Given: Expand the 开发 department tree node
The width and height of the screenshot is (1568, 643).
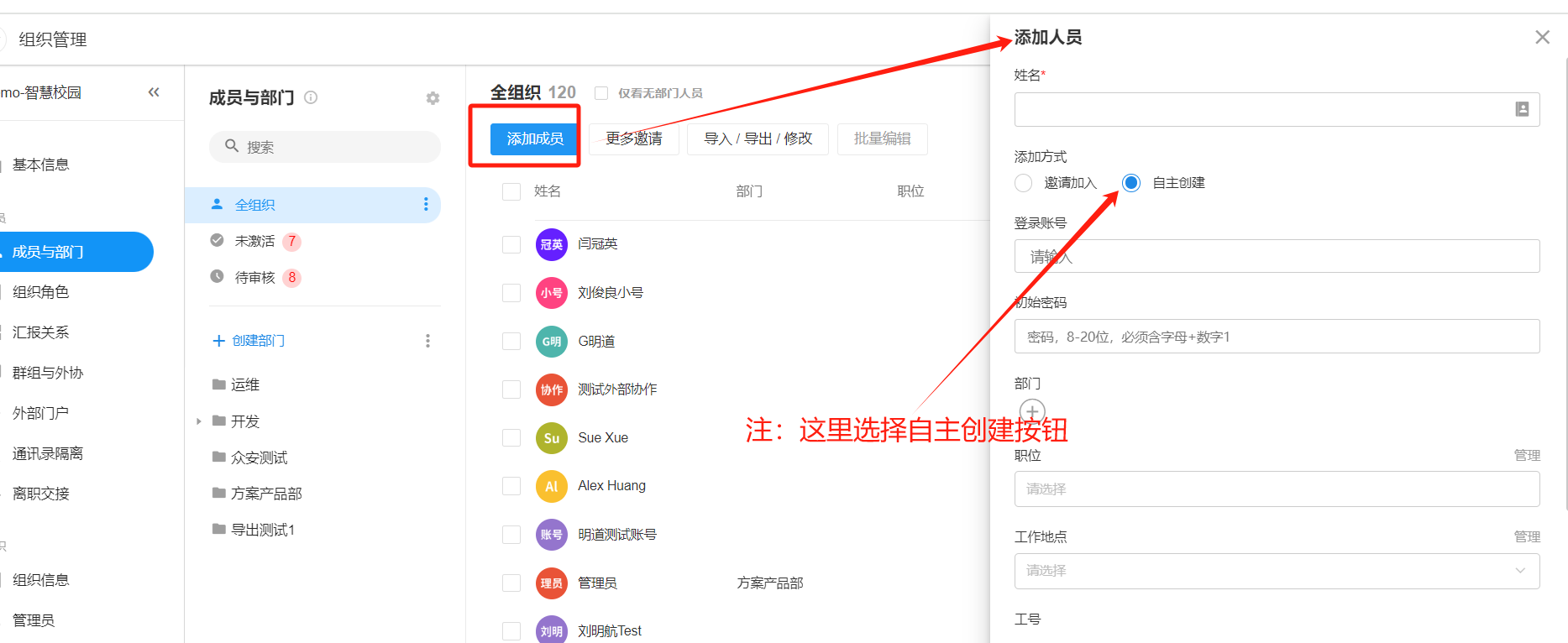Looking at the screenshot, I should [x=199, y=421].
